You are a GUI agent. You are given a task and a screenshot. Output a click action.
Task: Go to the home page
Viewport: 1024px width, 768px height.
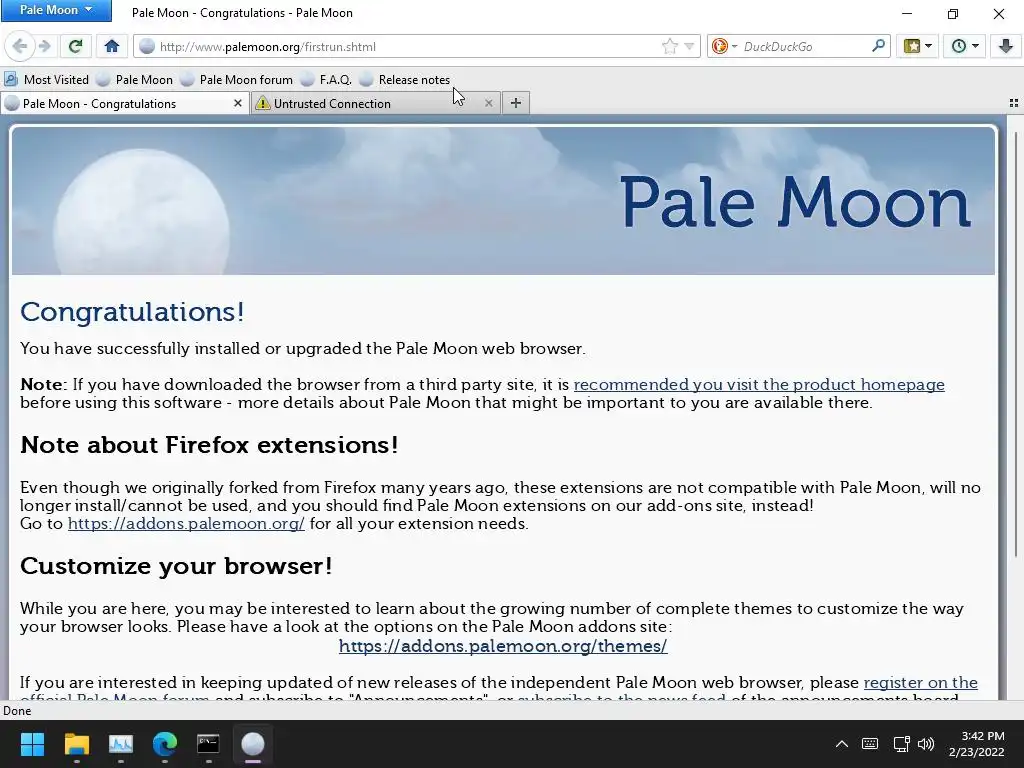click(x=112, y=46)
